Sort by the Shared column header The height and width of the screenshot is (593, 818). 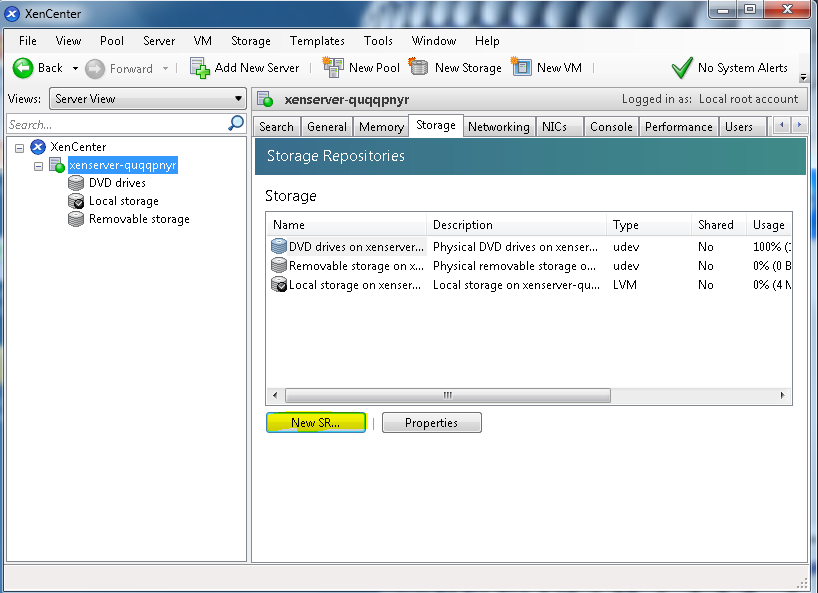coord(719,225)
